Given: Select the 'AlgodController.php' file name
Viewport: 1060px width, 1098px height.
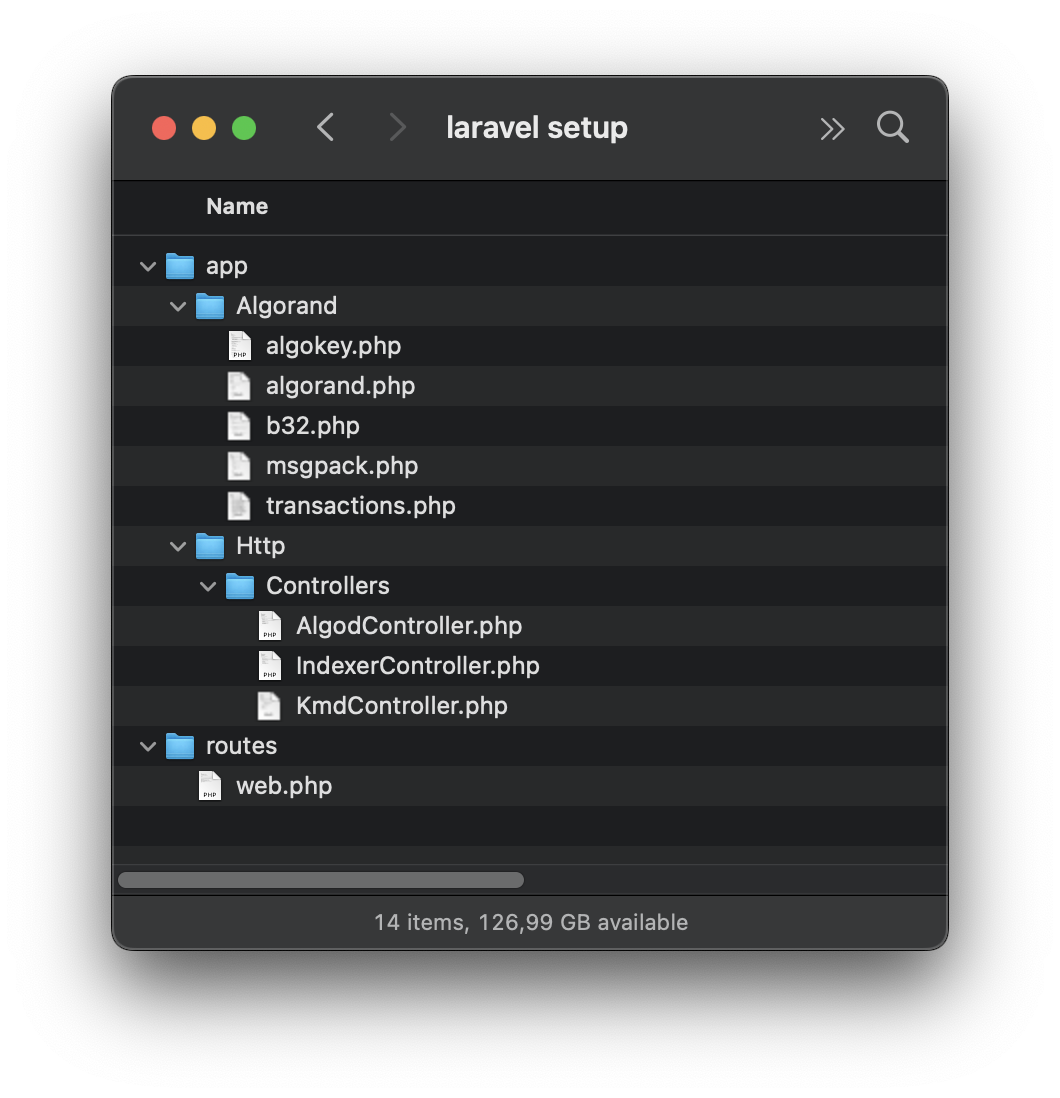Looking at the screenshot, I should (409, 626).
